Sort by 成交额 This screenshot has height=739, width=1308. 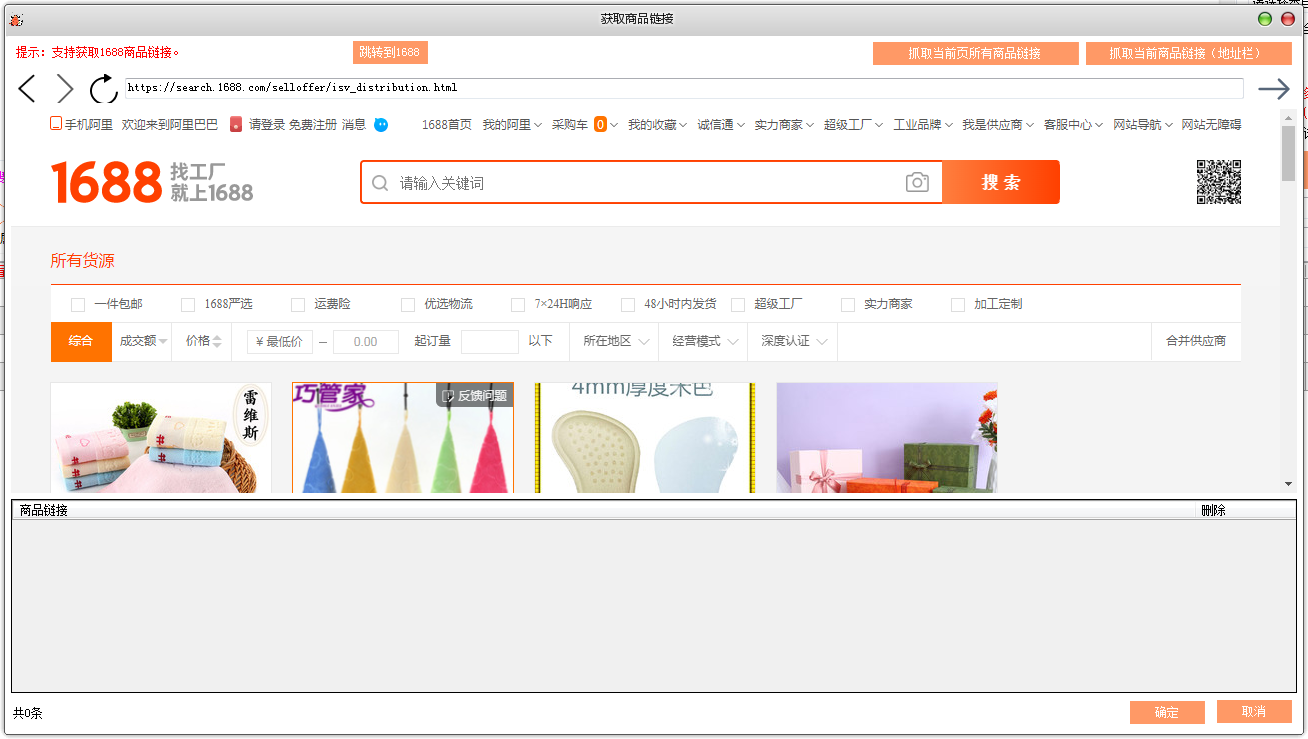click(x=143, y=341)
